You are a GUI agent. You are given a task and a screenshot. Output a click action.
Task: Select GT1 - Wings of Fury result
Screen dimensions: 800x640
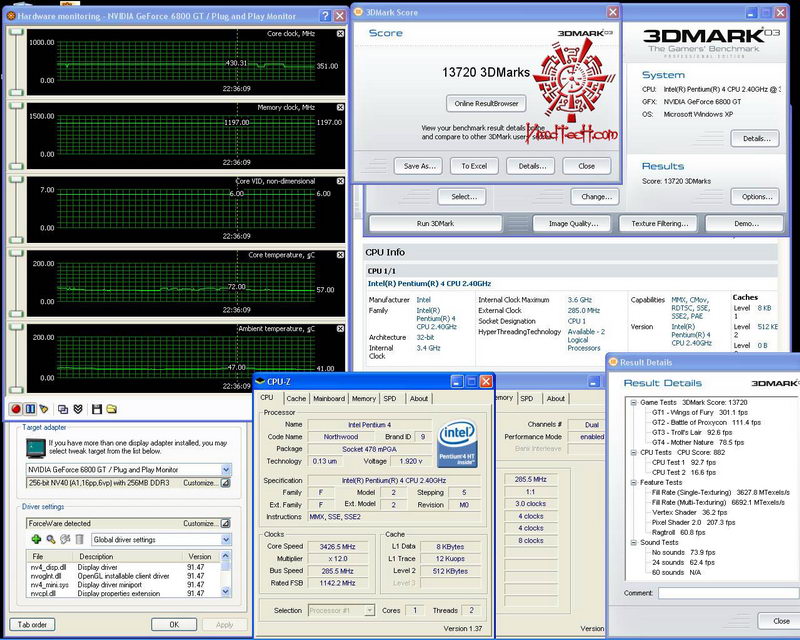tap(699, 412)
